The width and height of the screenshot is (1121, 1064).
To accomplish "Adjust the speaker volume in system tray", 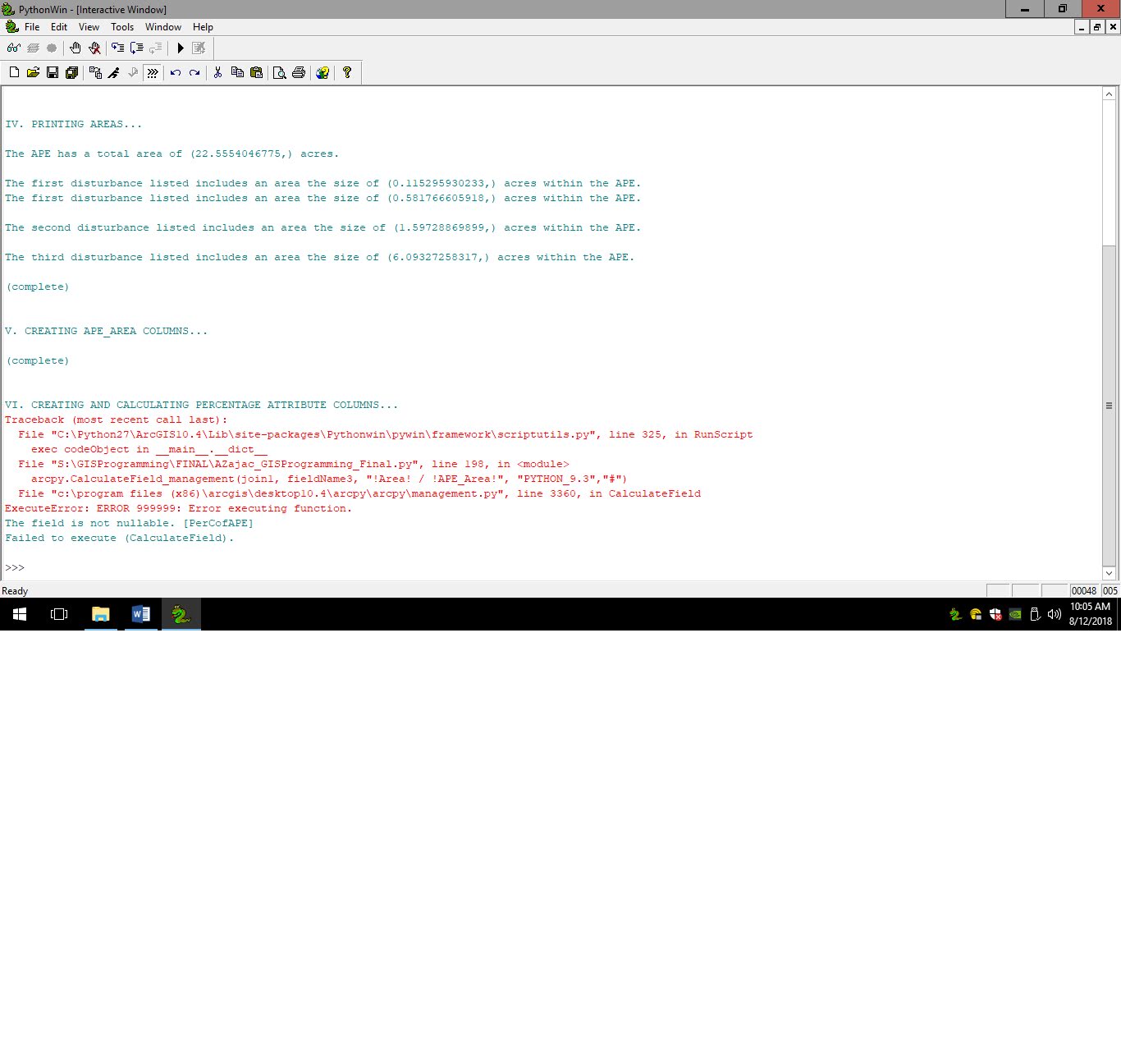I will point(1055,613).
